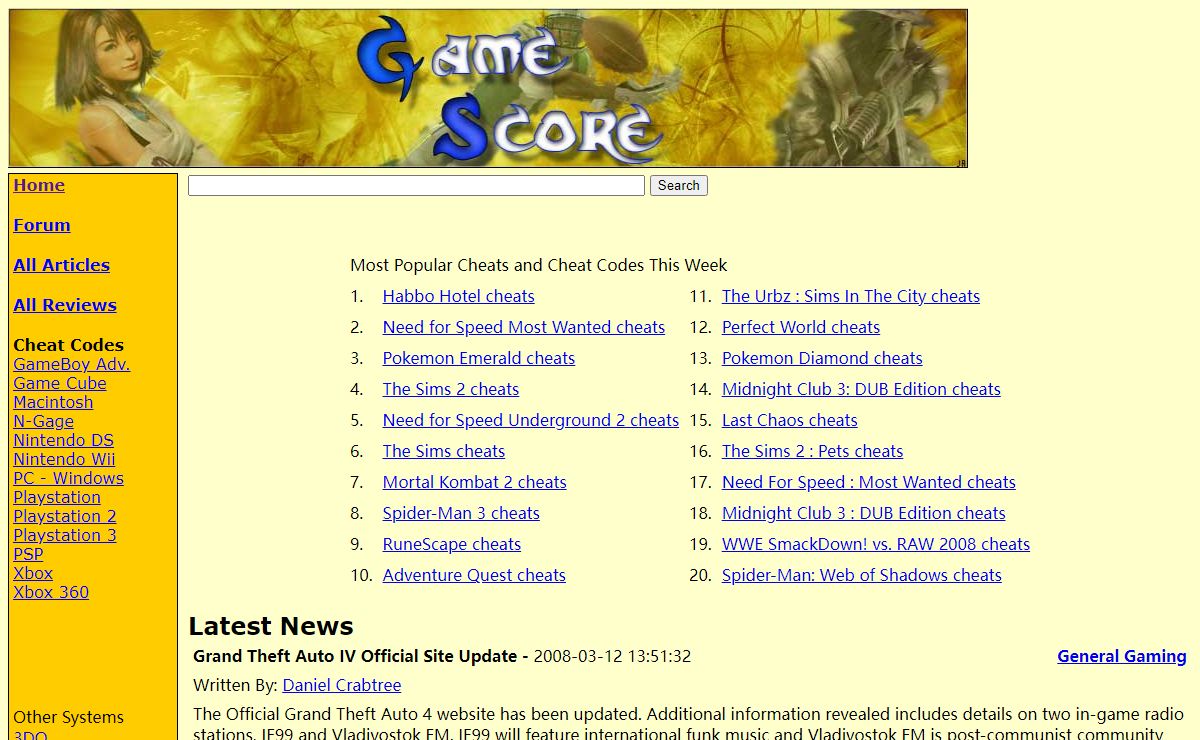Open Need For Speed : Most Wanted cheats
Viewport: 1200px width, 740px height.
click(869, 482)
